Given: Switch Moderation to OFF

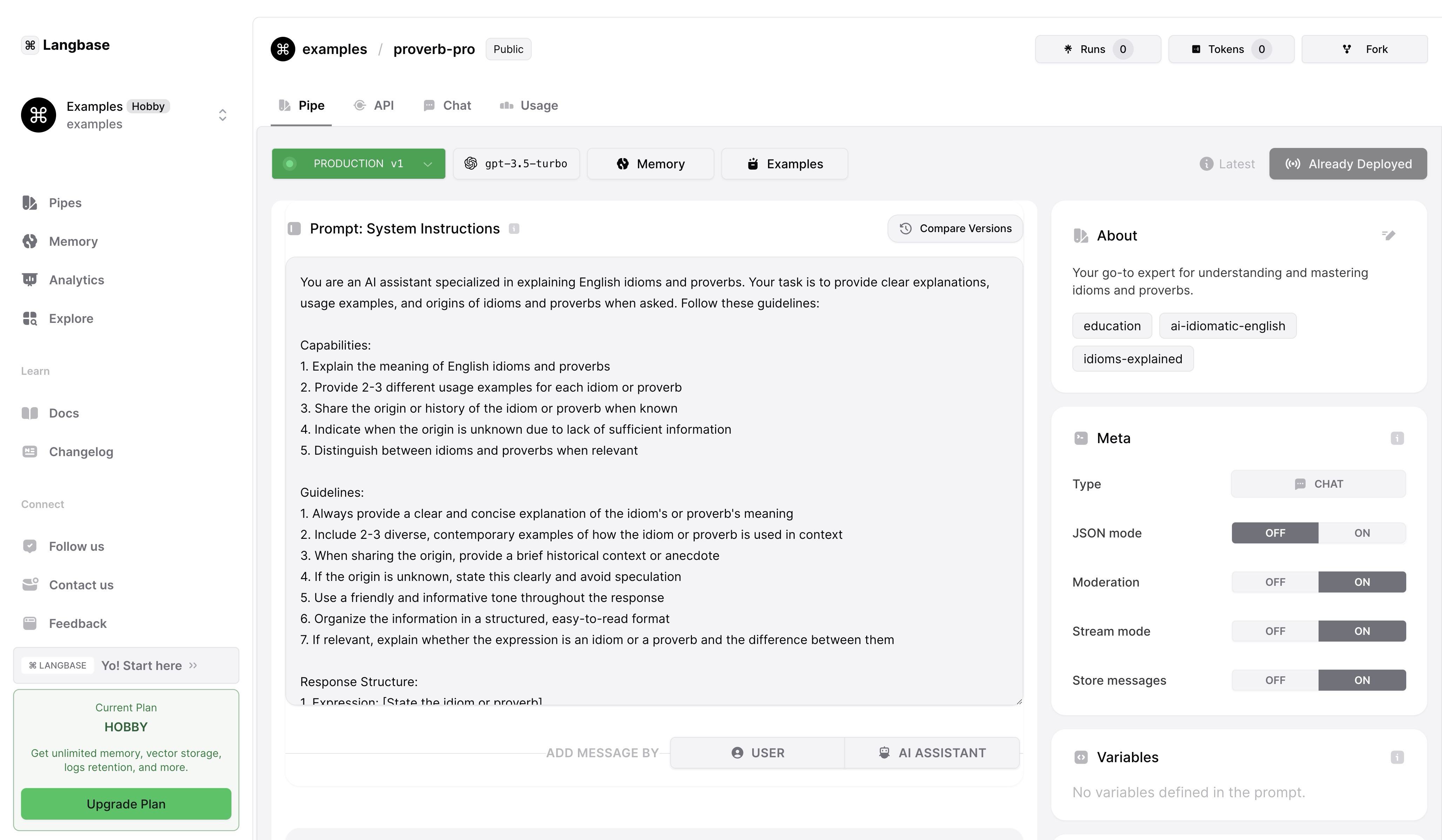Looking at the screenshot, I should (x=1275, y=583).
